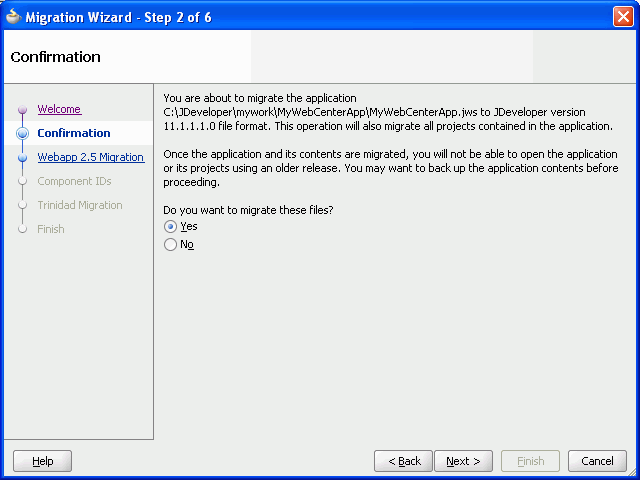Click the 'Migration Wizard - Step 2 of 6' title
This screenshot has height=480, width=640.
click(118, 17)
